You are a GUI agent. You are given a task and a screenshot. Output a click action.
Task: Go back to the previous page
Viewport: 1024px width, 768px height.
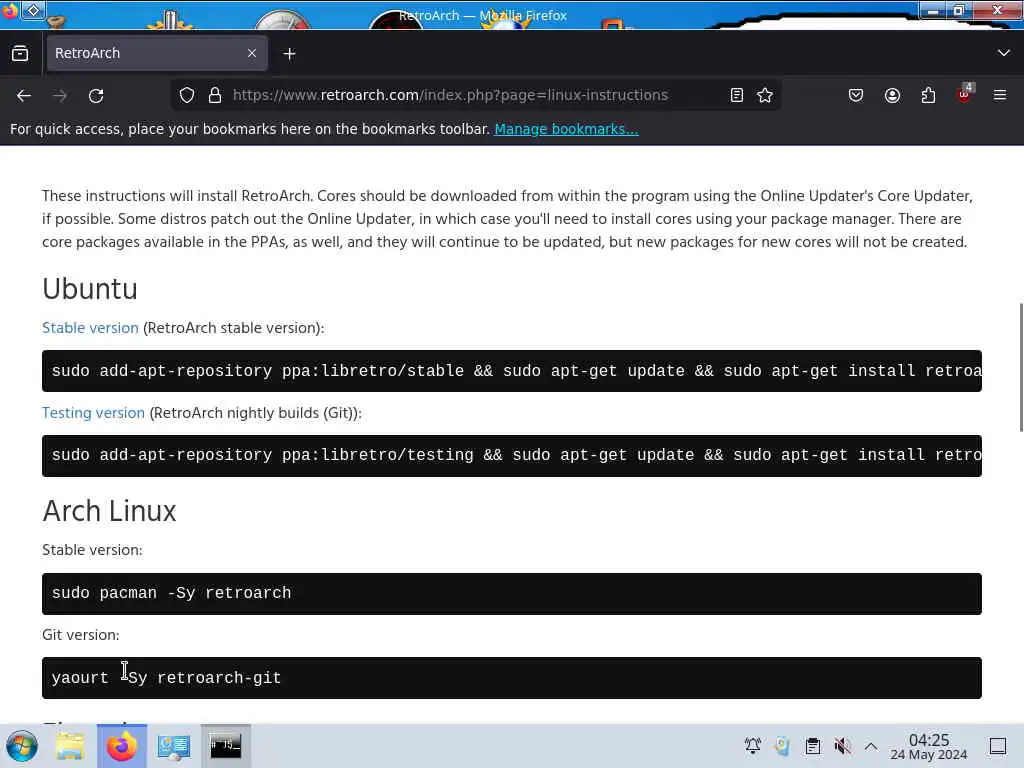click(24, 96)
